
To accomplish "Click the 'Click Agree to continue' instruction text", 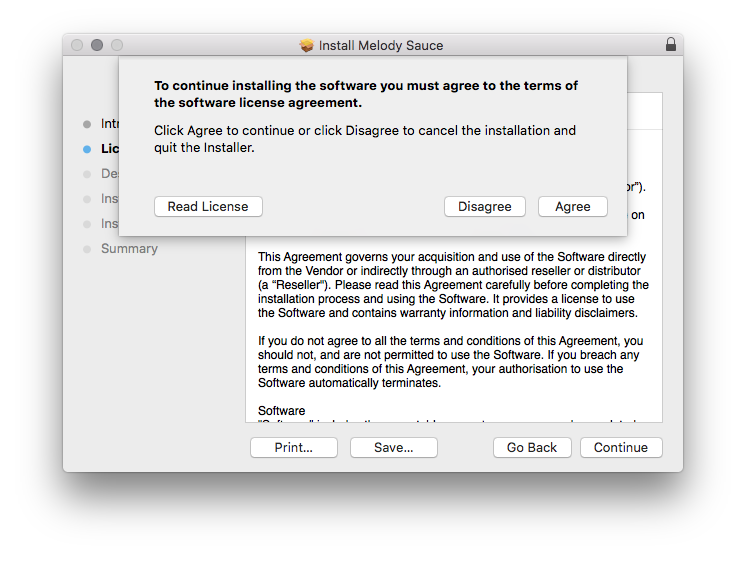I will click(x=365, y=139).
